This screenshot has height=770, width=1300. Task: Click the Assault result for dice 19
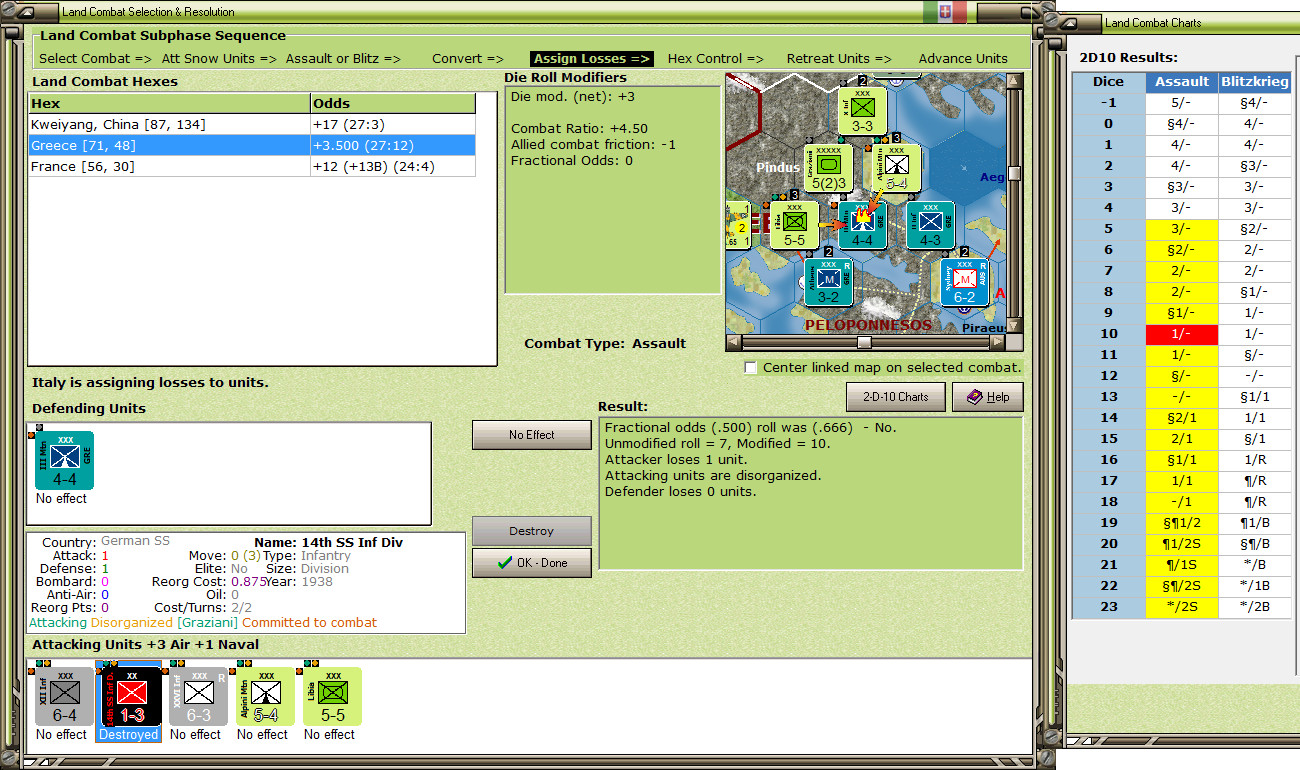pyautogui.click(x=1181, y=523)
